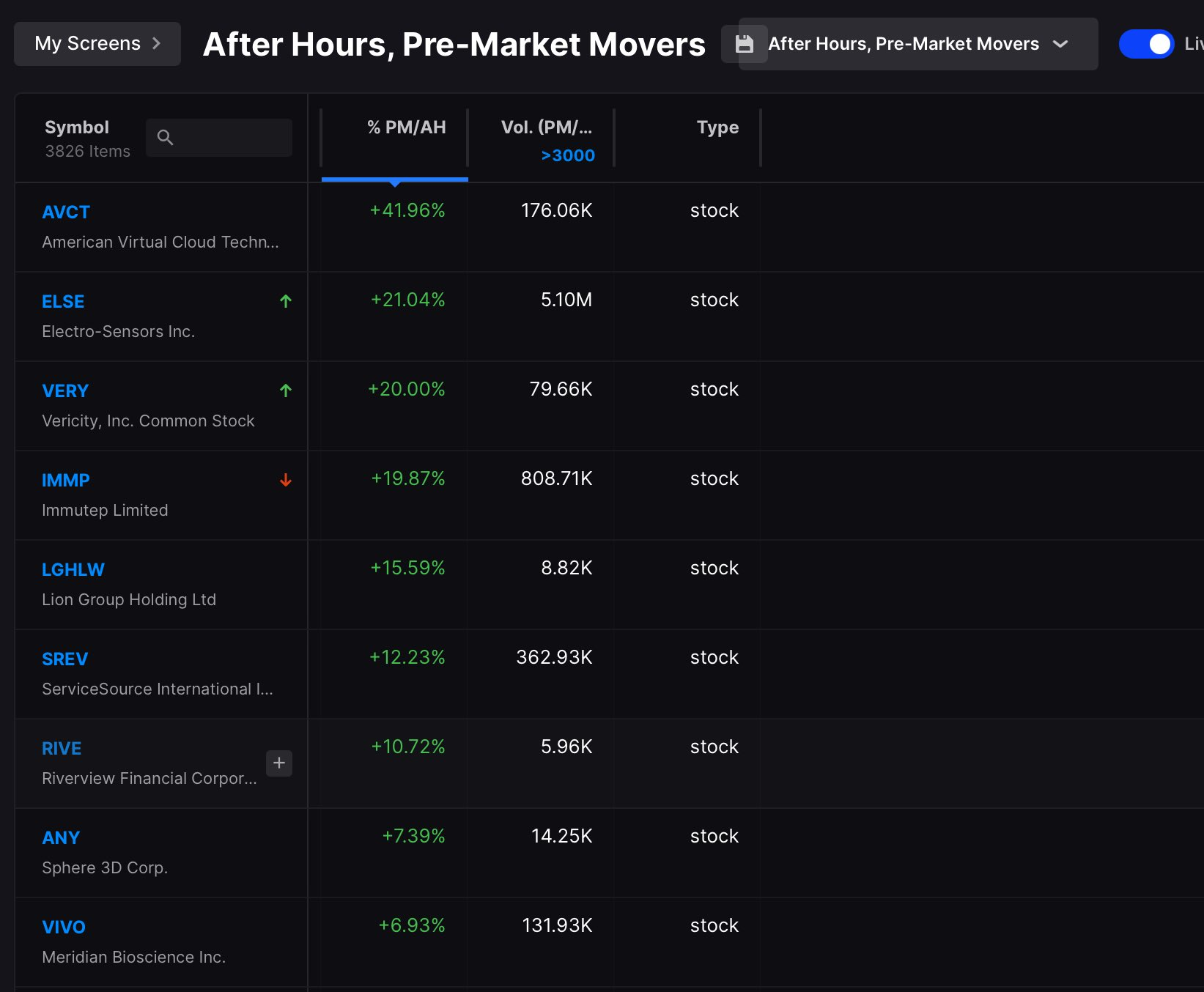Click the Type column header

point(717,127)
